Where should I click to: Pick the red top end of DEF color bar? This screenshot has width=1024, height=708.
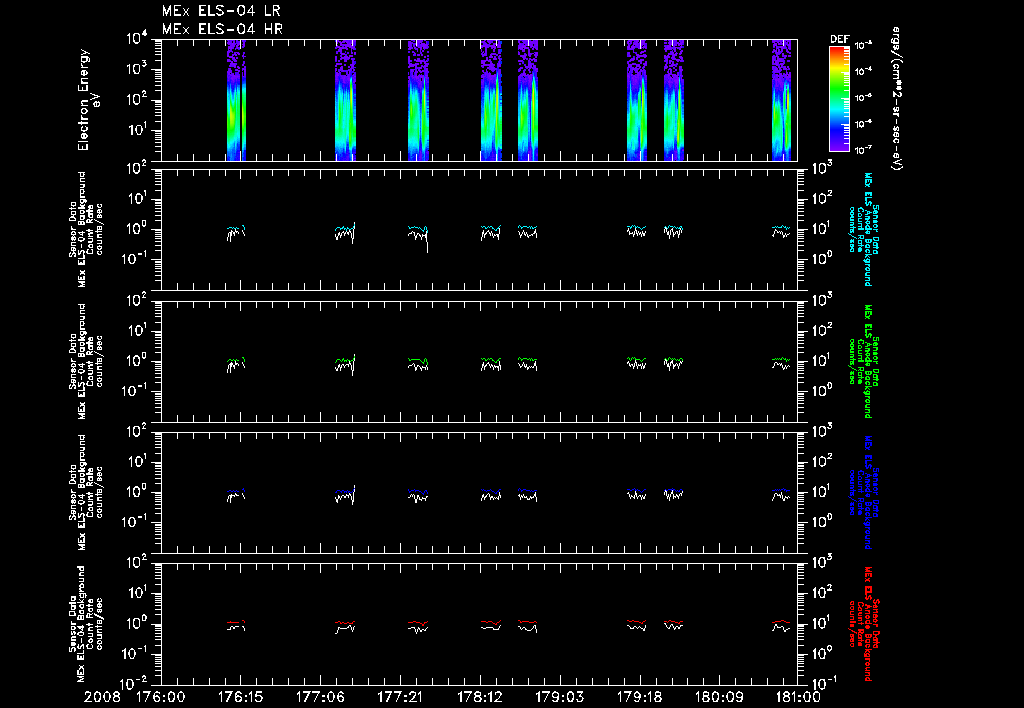pos(839,51)
